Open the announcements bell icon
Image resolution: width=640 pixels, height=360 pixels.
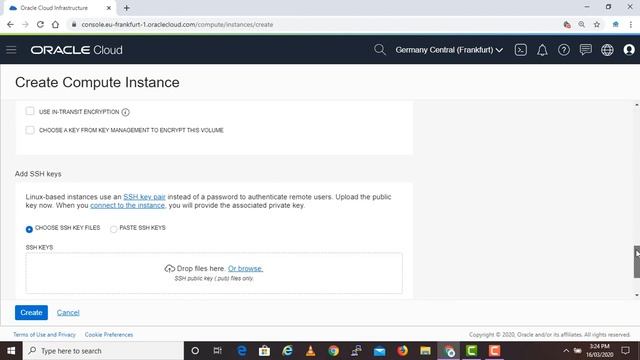click(542, 50)
